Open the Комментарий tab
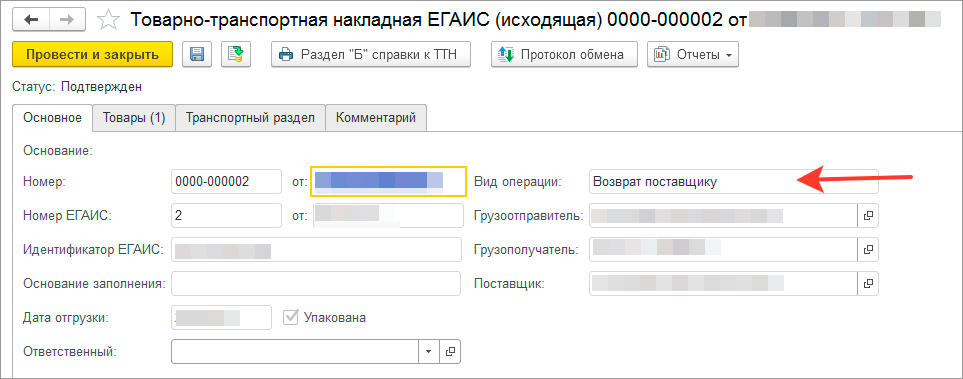The height and width of the screenshot is (379, 963). pyautogui.click(x=376, y=118)
